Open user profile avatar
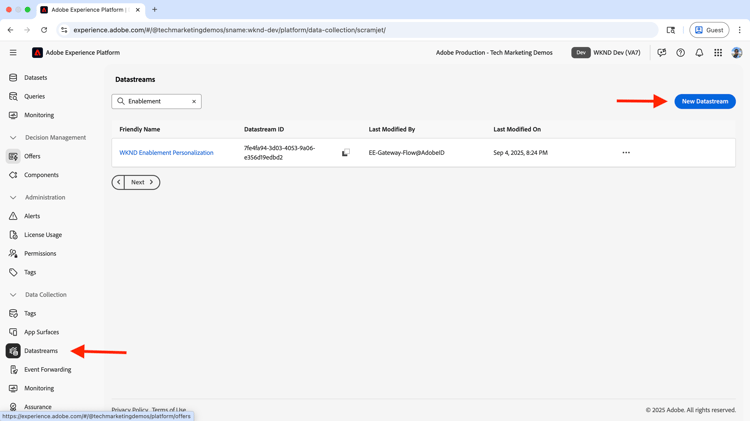 (737, 53)
